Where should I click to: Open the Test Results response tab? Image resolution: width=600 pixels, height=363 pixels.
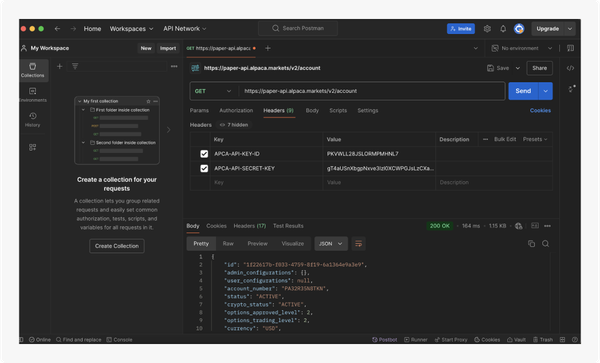[288, 226]
